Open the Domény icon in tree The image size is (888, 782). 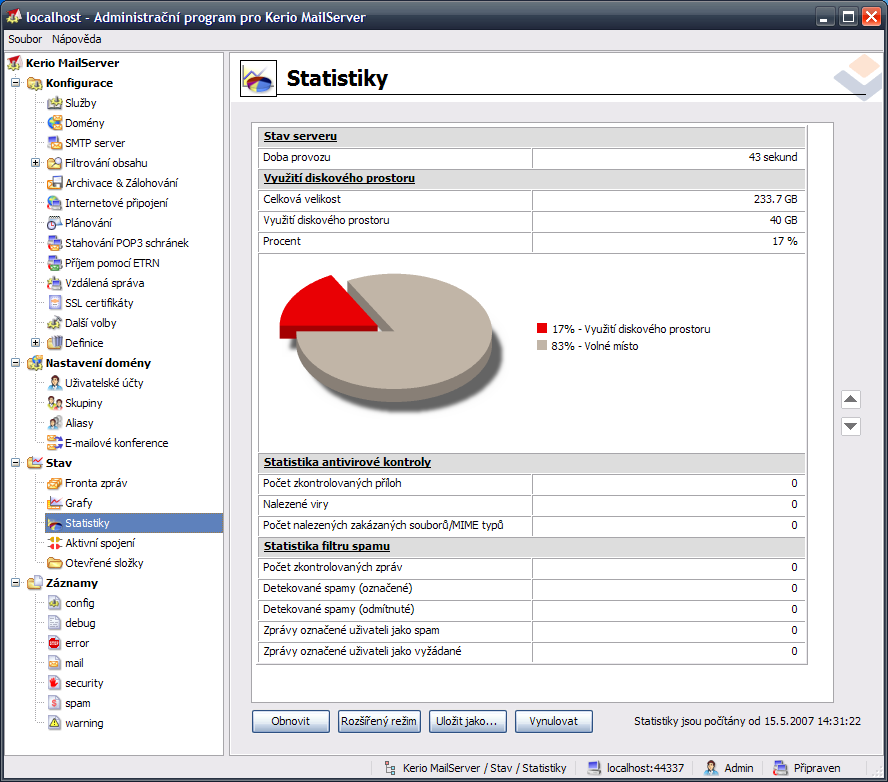(x=54, y=123)
